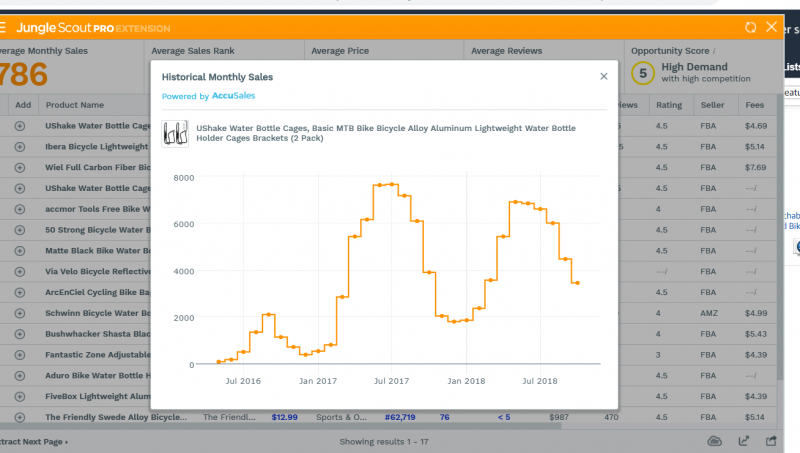Sort by Seller column header

click(x=712, y=105)
